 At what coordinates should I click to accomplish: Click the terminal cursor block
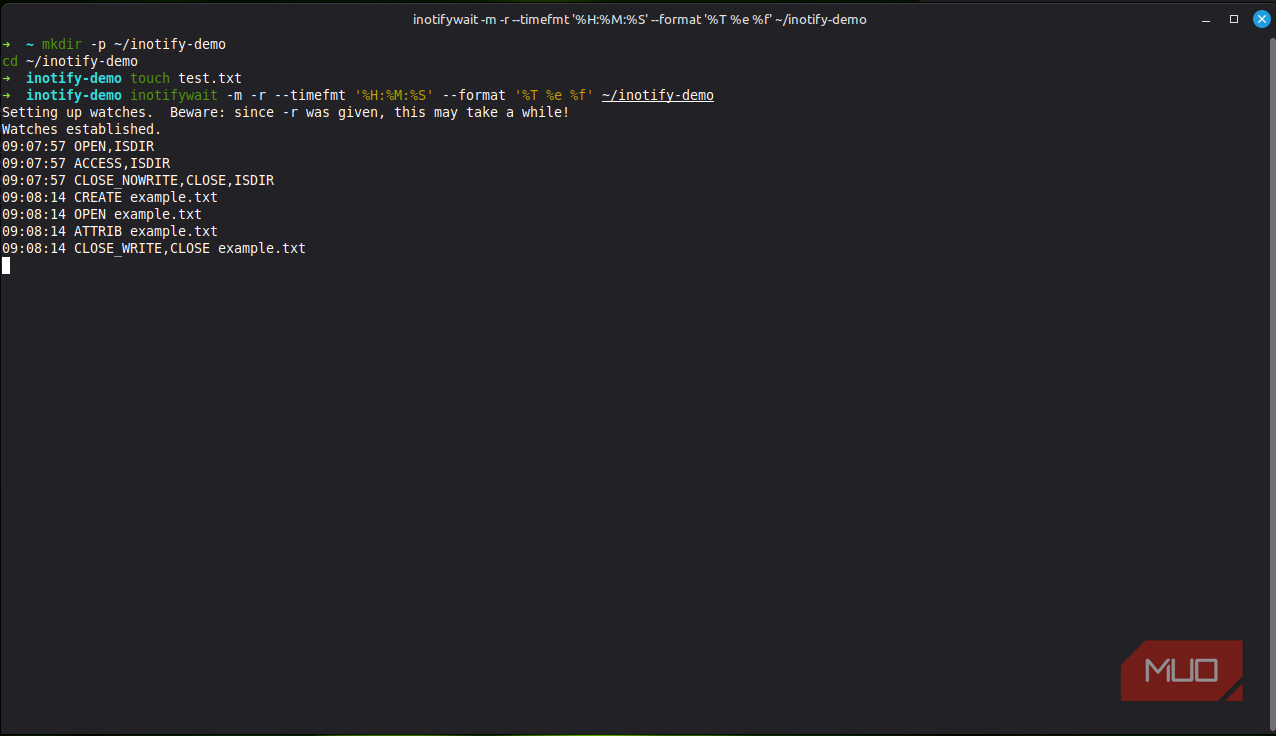6,265
